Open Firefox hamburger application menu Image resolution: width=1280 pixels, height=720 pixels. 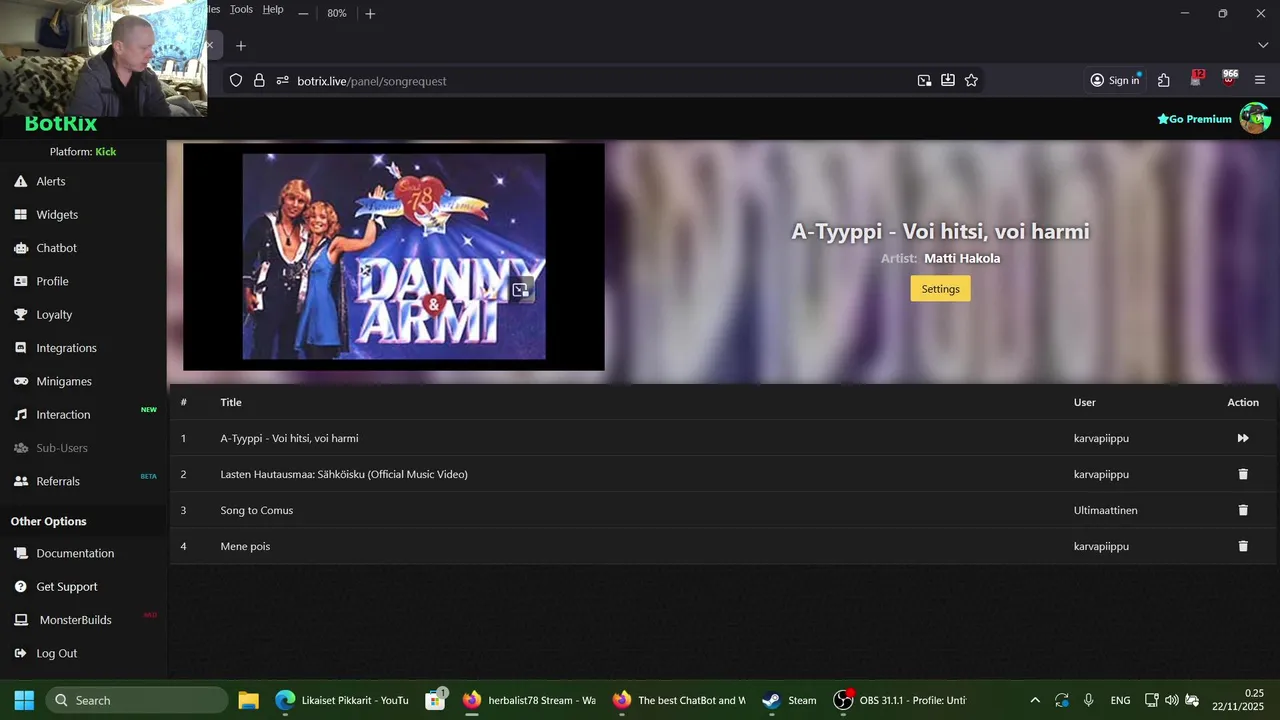pyautogui.click(x=1260, y=80)
